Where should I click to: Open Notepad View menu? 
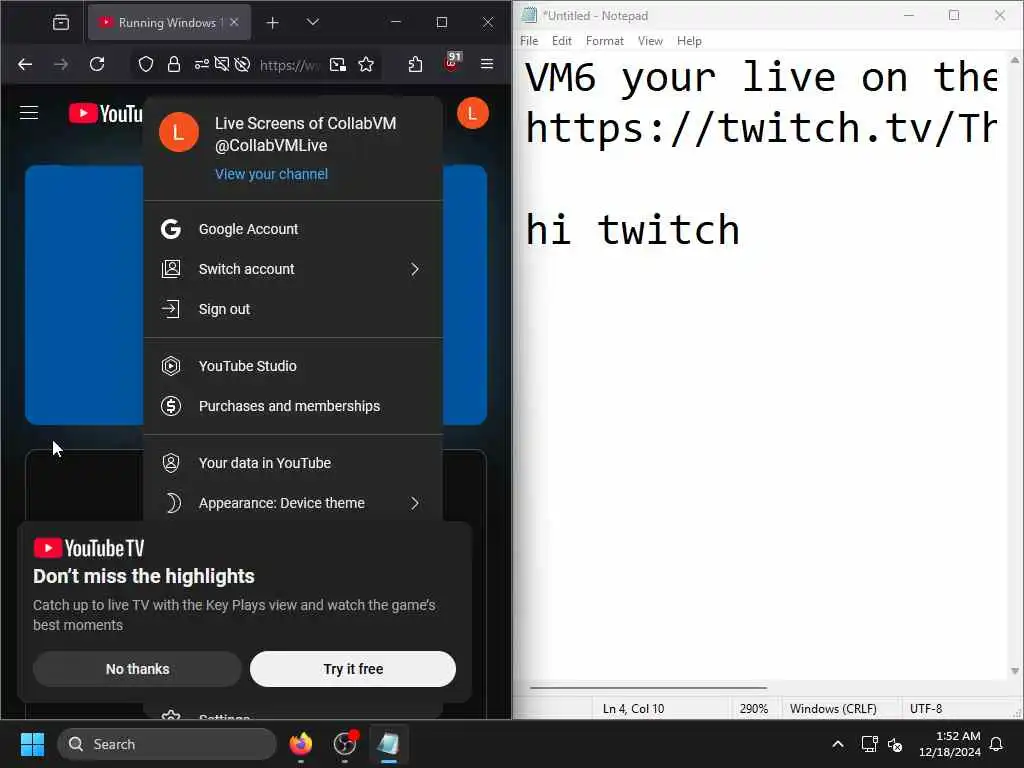(650, 40)
